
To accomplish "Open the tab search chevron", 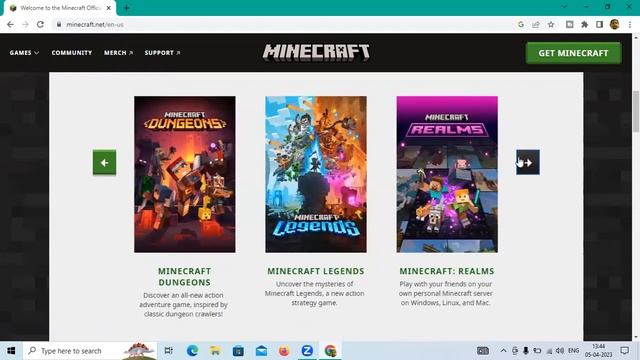I will pos(564,7).
